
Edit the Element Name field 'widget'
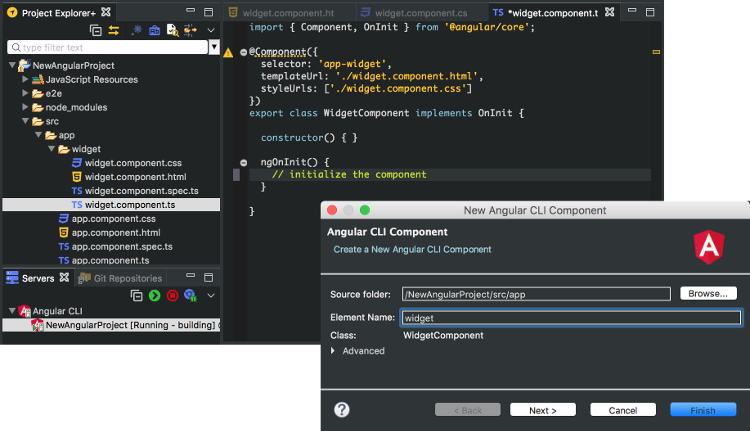[x=572, y=318]
